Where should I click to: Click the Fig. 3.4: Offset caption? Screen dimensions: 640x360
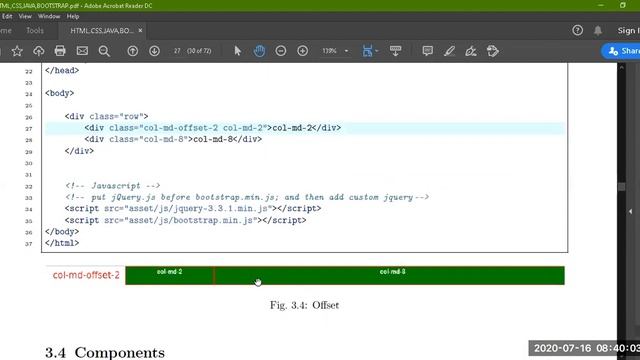(x=304, y=305)
